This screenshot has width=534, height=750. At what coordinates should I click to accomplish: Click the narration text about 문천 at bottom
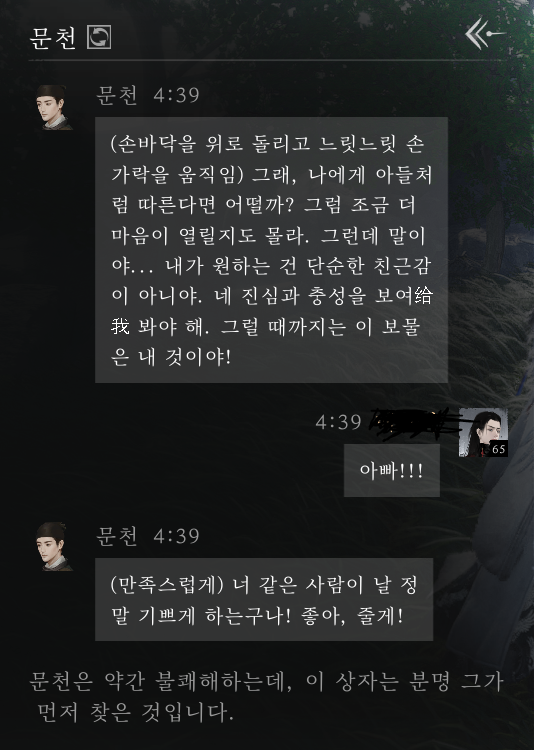266,696
